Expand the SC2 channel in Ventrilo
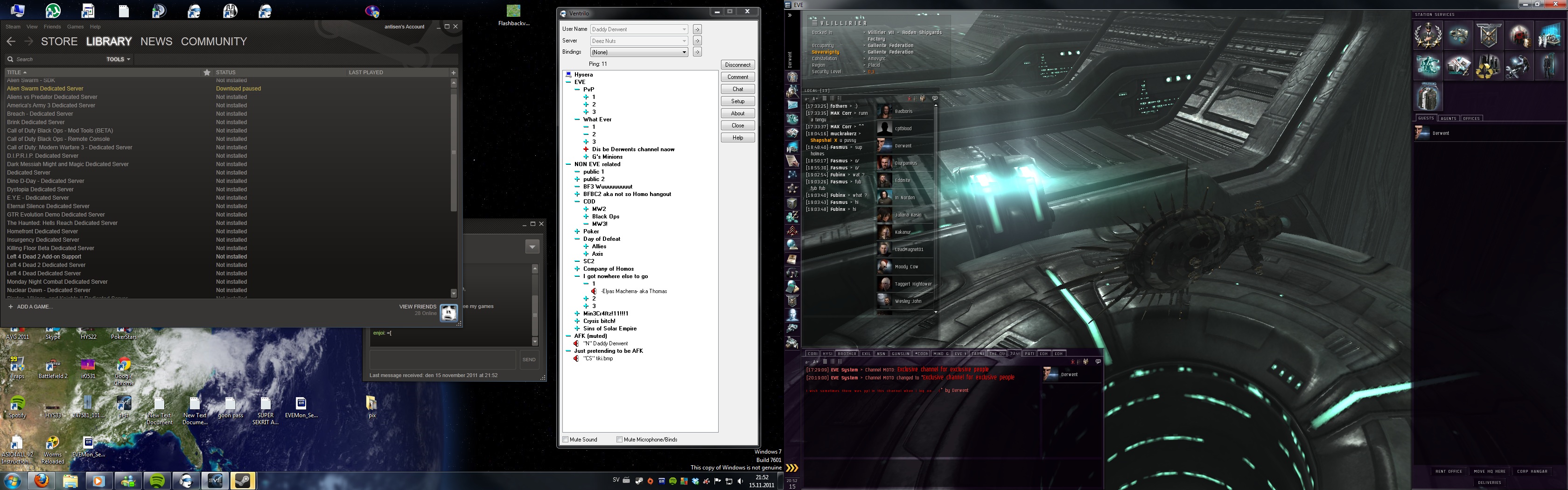Viewport: 1568px width, 490px height. click(x=577, y=261)
